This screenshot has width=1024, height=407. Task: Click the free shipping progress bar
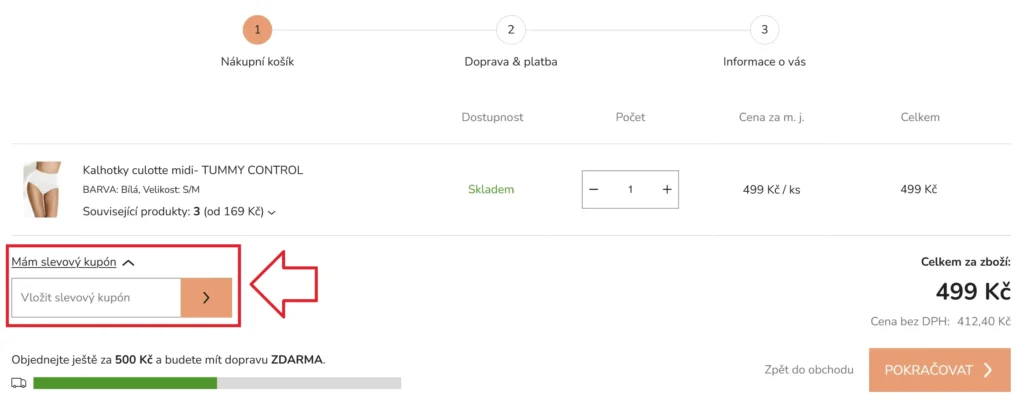pos(217,383)
